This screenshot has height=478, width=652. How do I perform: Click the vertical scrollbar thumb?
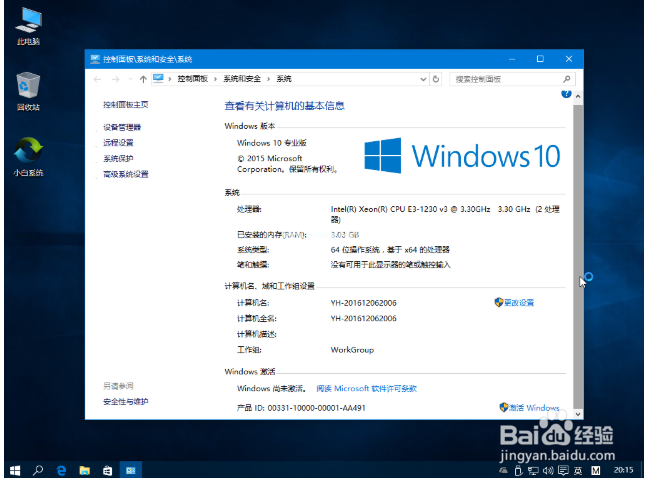pyautogui.click(x=578, y=256)
